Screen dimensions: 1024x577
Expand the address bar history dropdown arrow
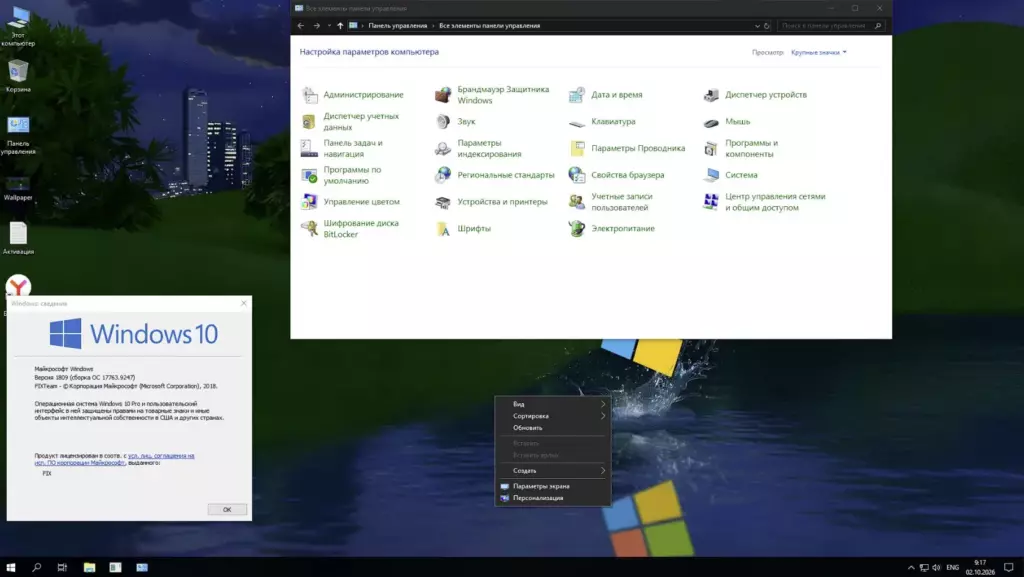757,26
